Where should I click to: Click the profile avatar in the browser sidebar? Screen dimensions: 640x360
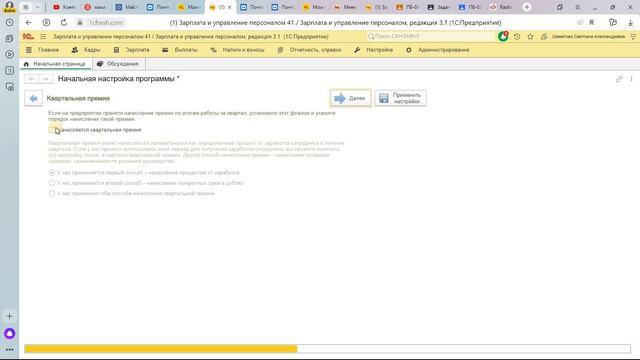pos(9,7)
